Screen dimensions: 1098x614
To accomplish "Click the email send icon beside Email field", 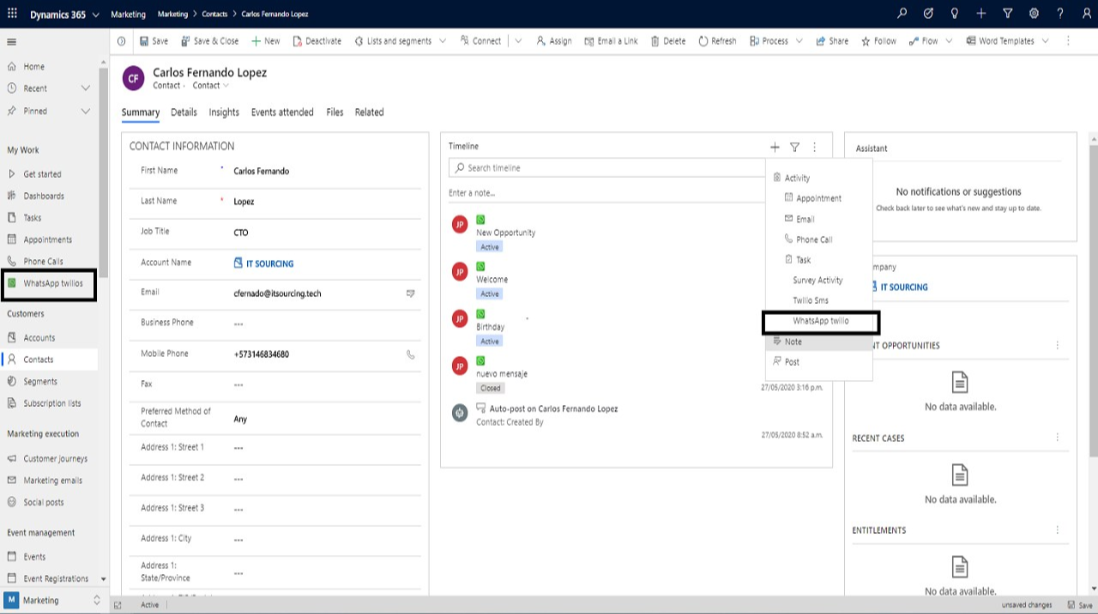I will coord(410,293).
